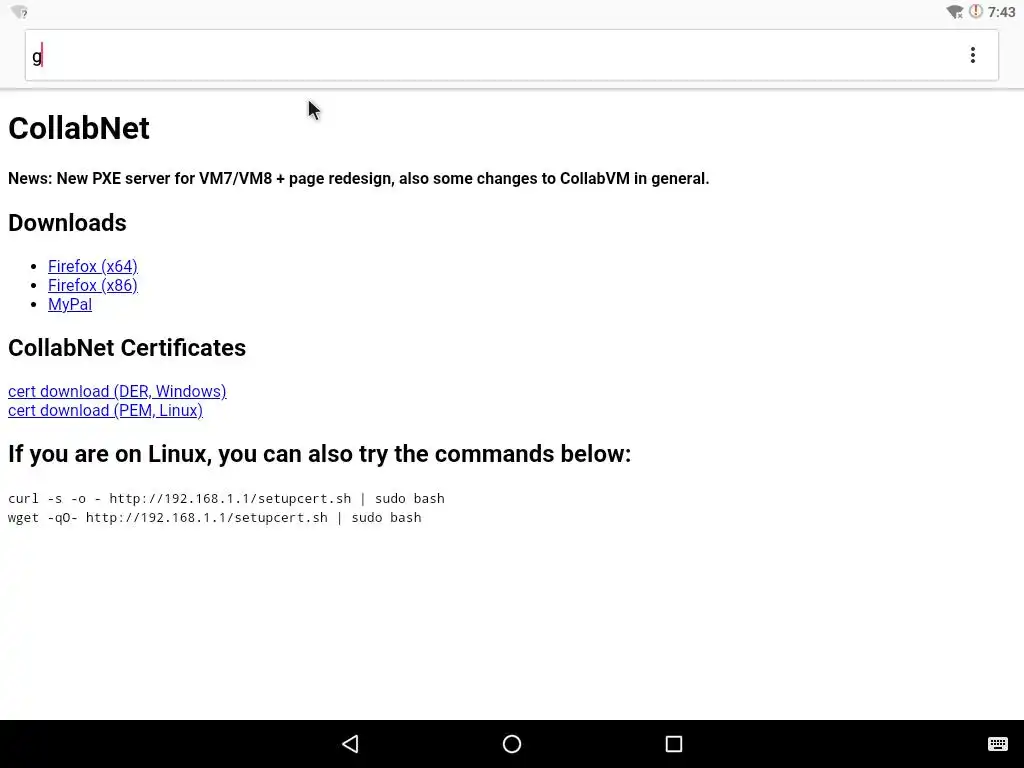Tap the Wi-Fi status icon in top right
This screenshot has height=768, width=1024.
pos(955,12)
